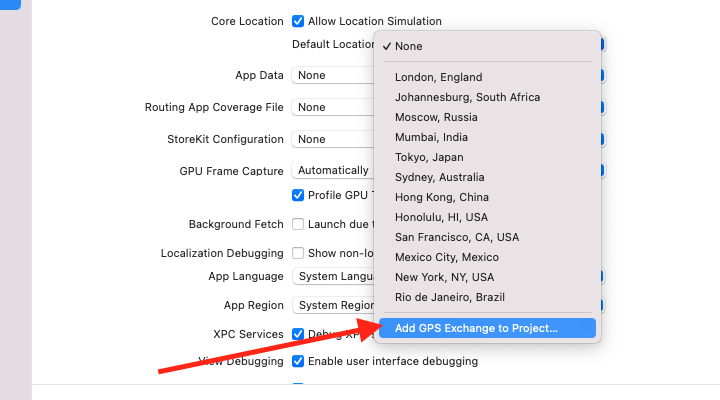Toggle Allow Location Simulation checkbox
This screenshot has height=400, width=720.
click(x=298, y=21)
